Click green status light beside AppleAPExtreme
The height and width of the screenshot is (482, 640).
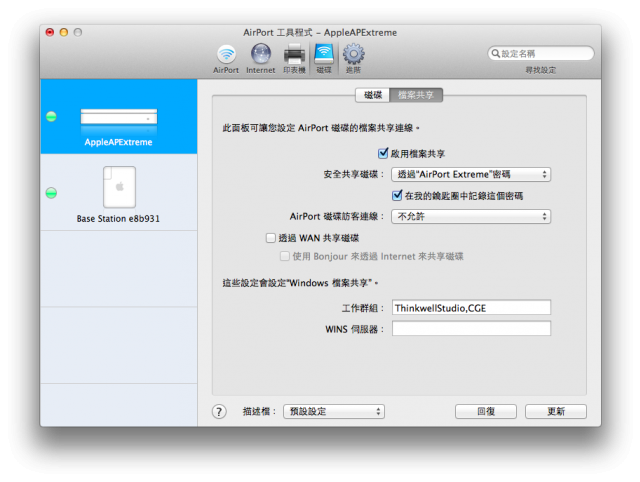pos(51,117)
